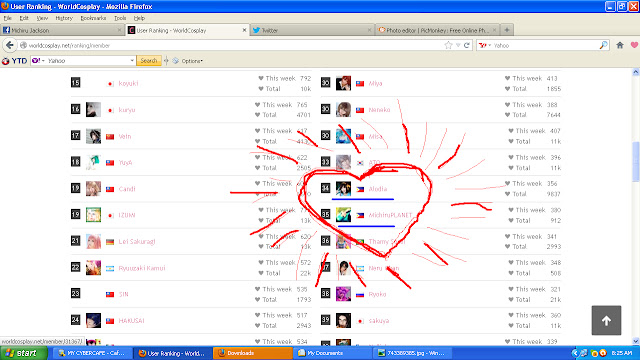Screen dimensions: 640x360
Task: Open the Edit menu
Action: coord(24,18)
